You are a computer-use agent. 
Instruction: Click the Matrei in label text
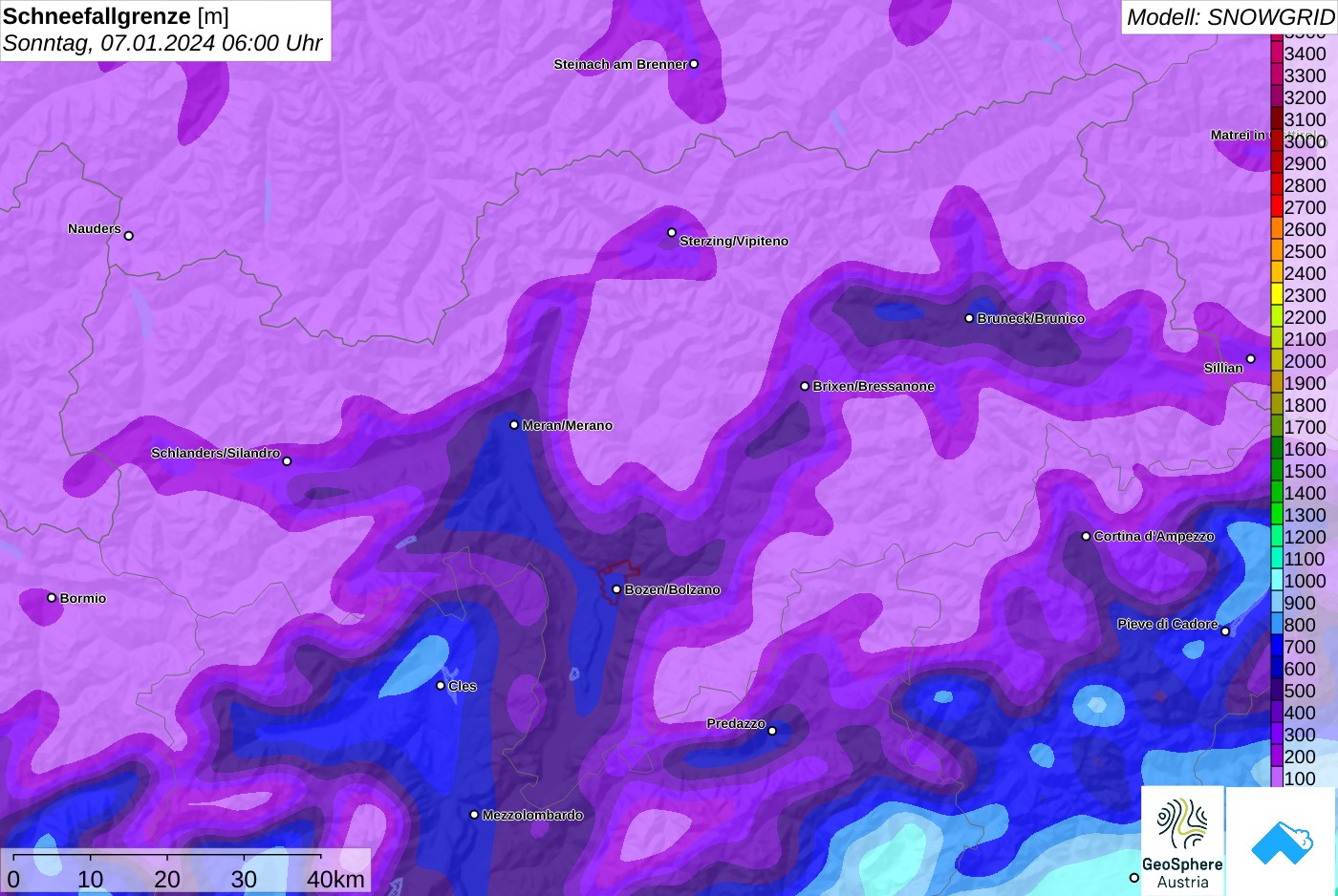pos(1238,135)
